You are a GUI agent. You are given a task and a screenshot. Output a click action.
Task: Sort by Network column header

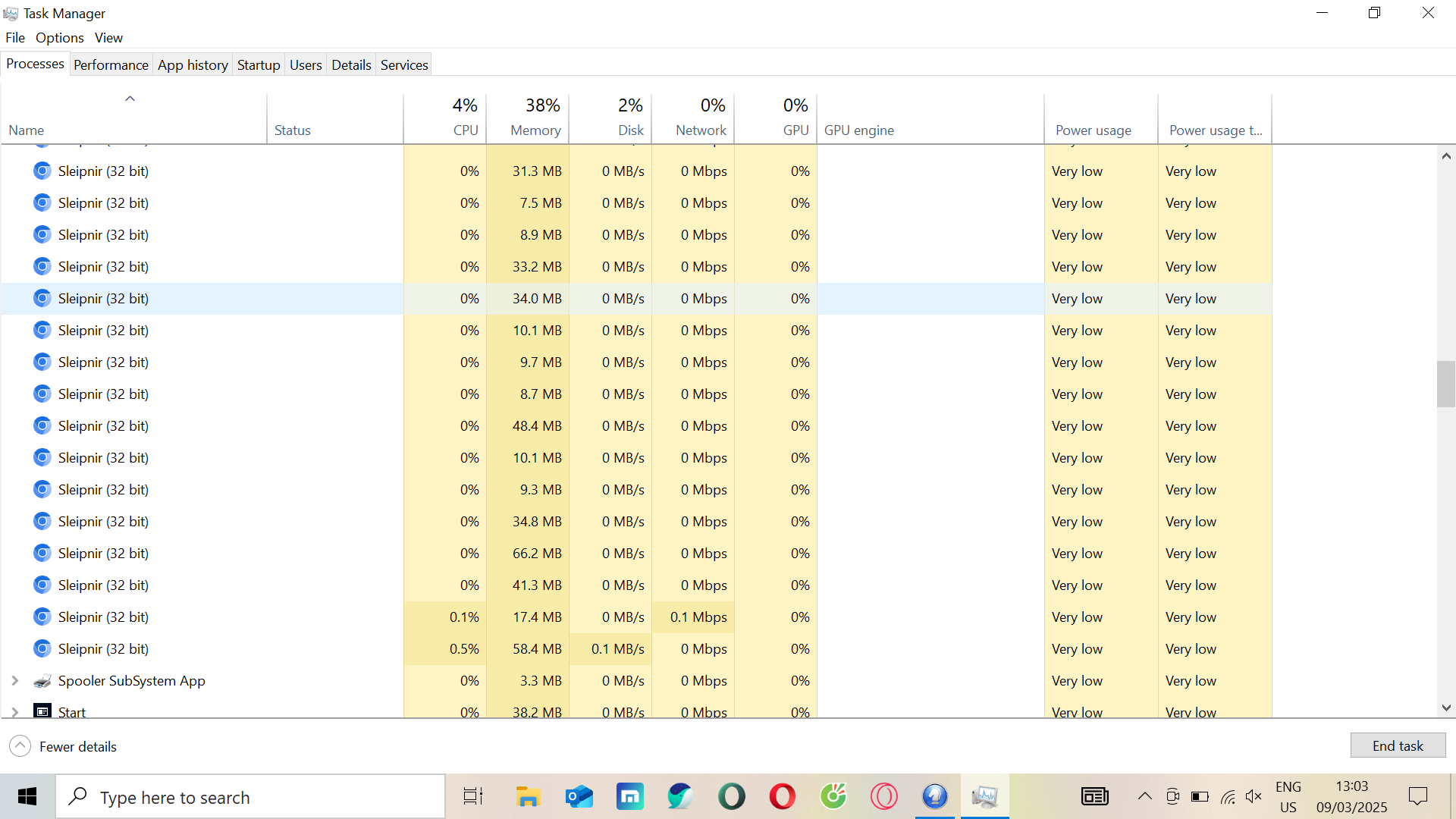[x=693, y=118]
